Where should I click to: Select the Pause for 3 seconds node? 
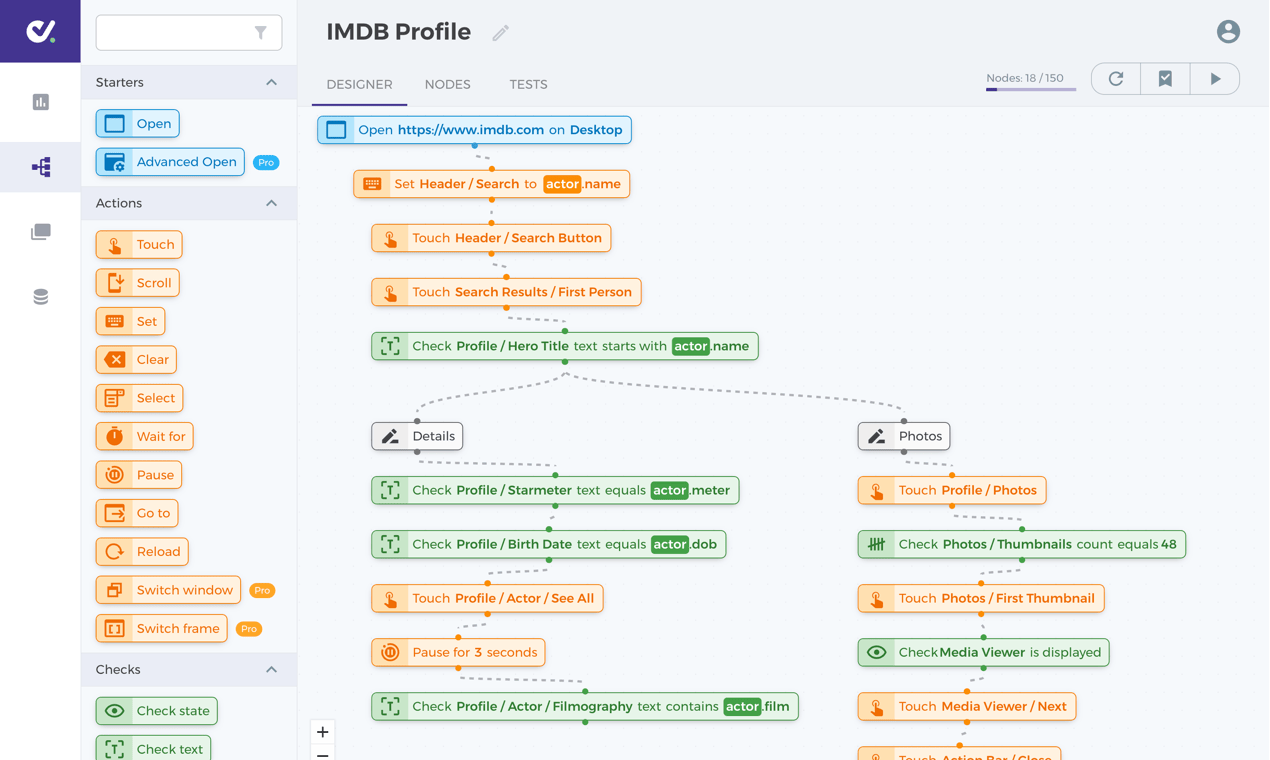point(459,652)
